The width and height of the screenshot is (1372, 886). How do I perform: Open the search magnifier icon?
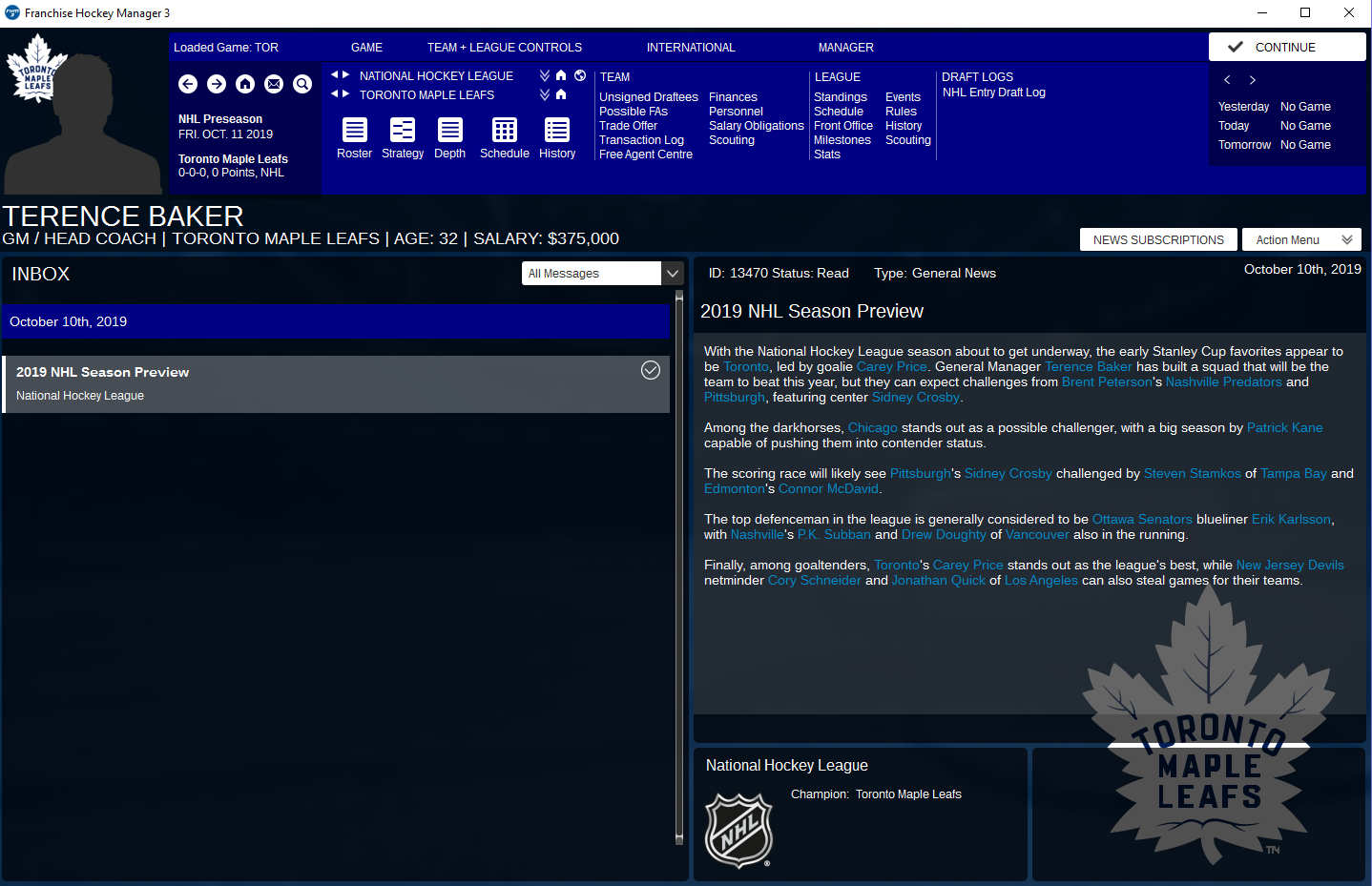pyautogui.click(x=302, y=84)
